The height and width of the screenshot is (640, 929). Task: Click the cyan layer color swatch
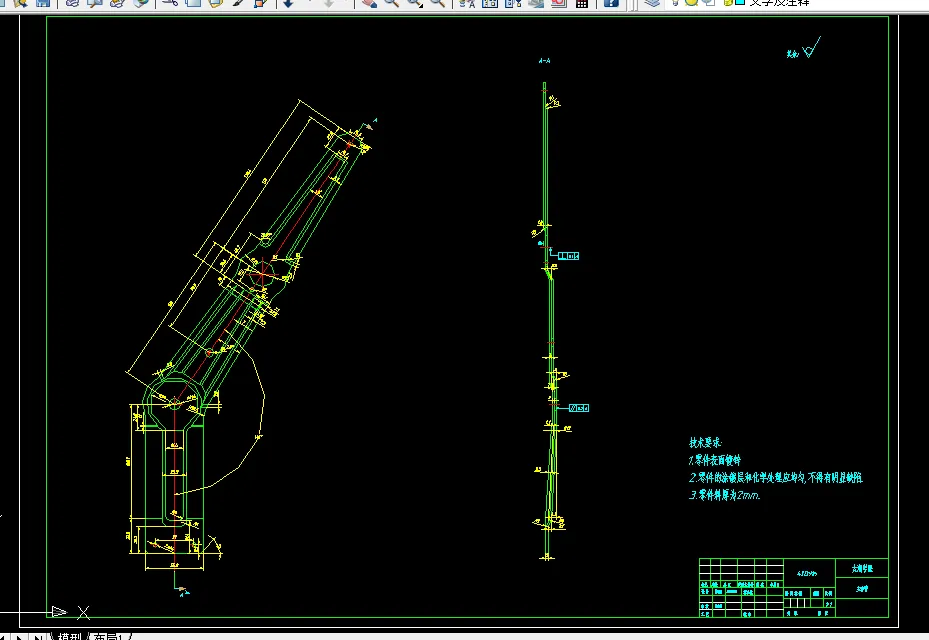(x=740, y=2)
